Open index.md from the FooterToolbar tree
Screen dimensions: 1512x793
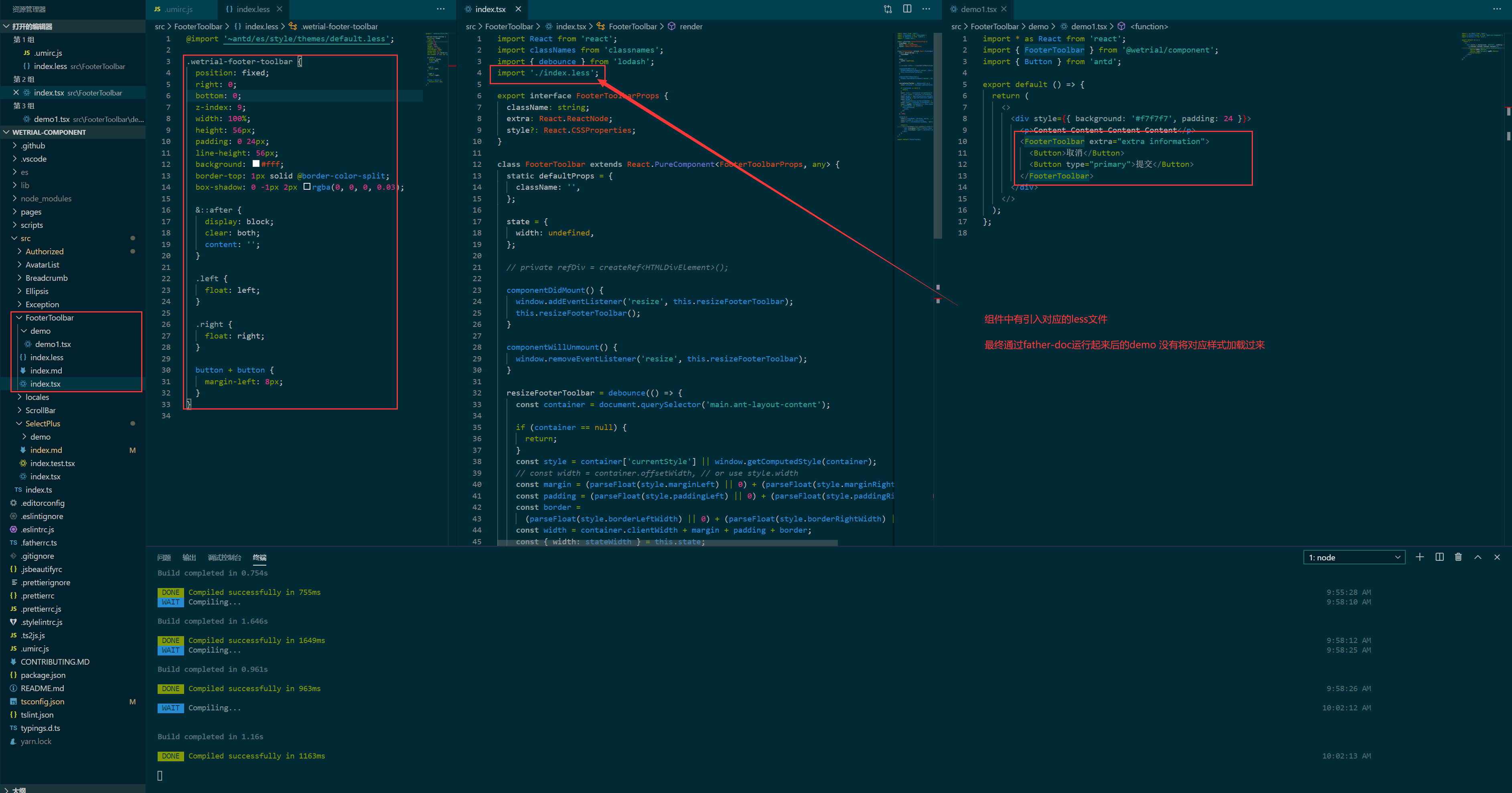coord(47,370)
